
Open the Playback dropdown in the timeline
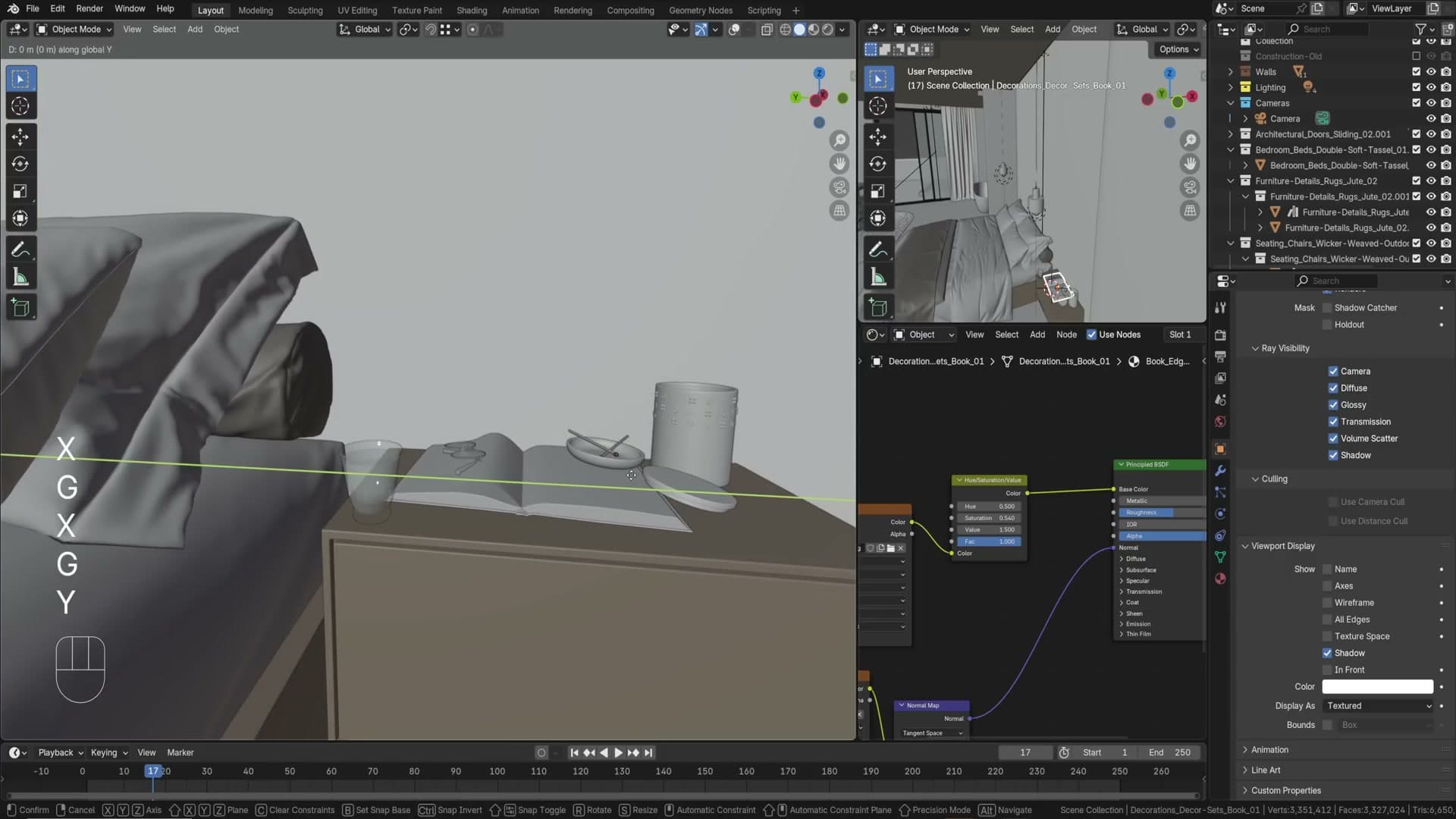tap(60, 753)
